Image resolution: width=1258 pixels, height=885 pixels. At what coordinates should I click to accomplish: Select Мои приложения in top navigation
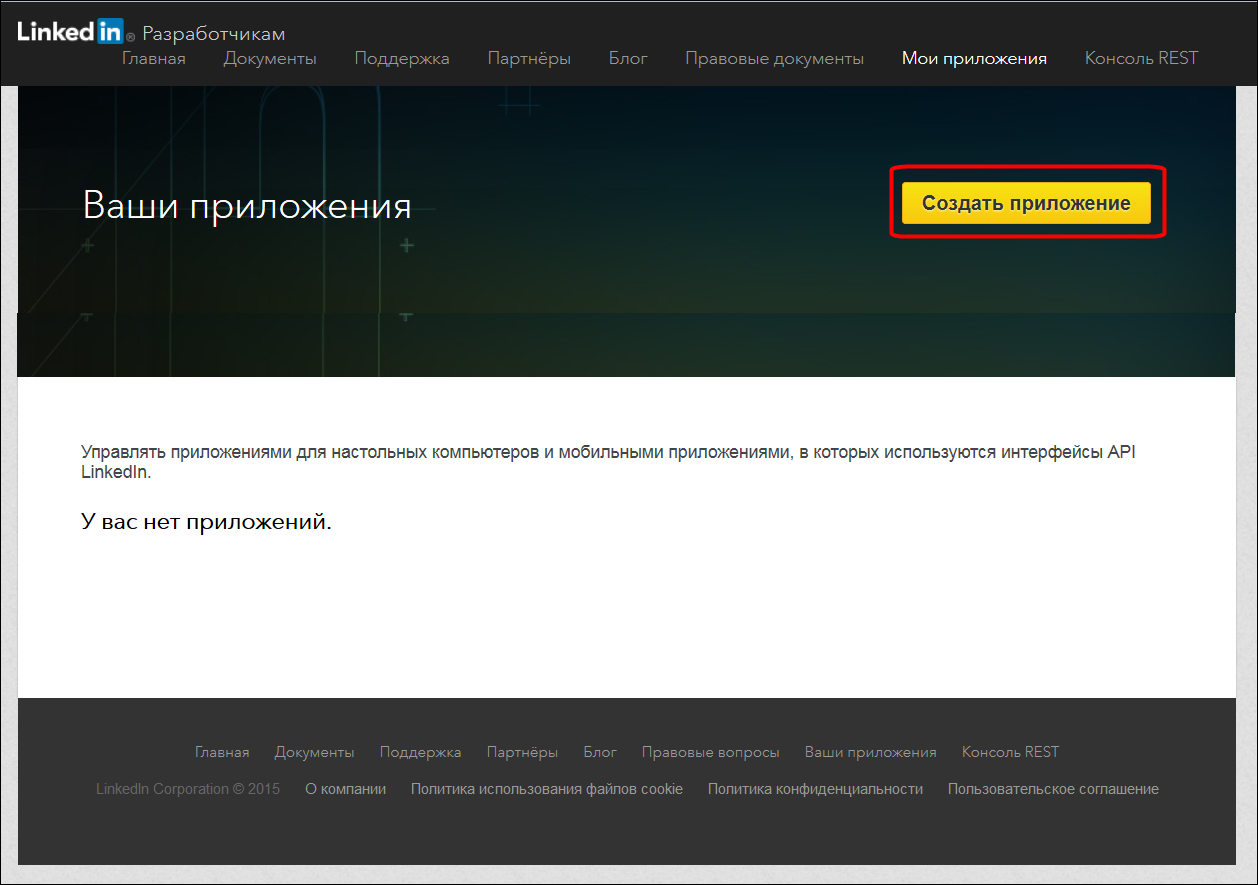click(974, 58)
